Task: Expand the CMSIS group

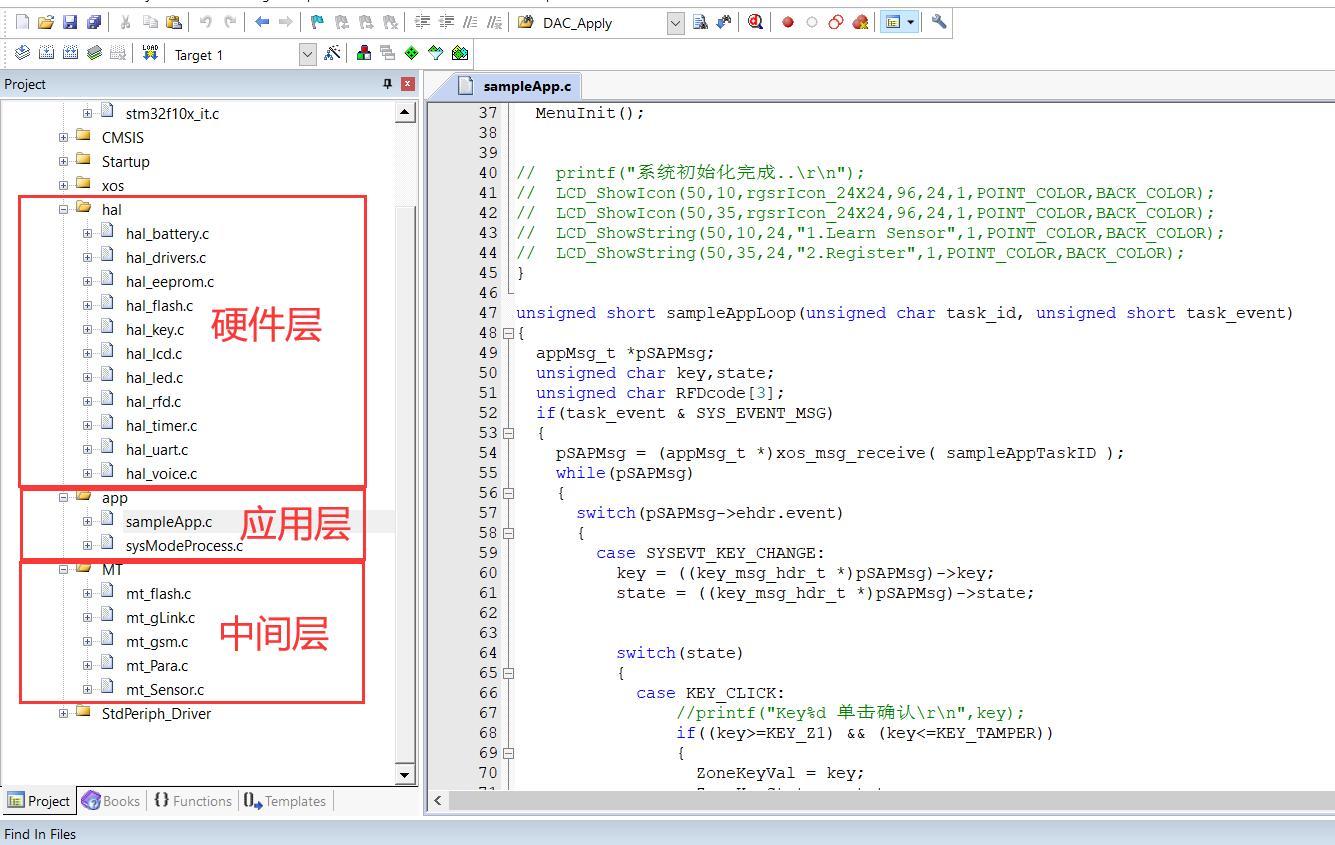Action: pyautogui.click(x=64, y=137)
